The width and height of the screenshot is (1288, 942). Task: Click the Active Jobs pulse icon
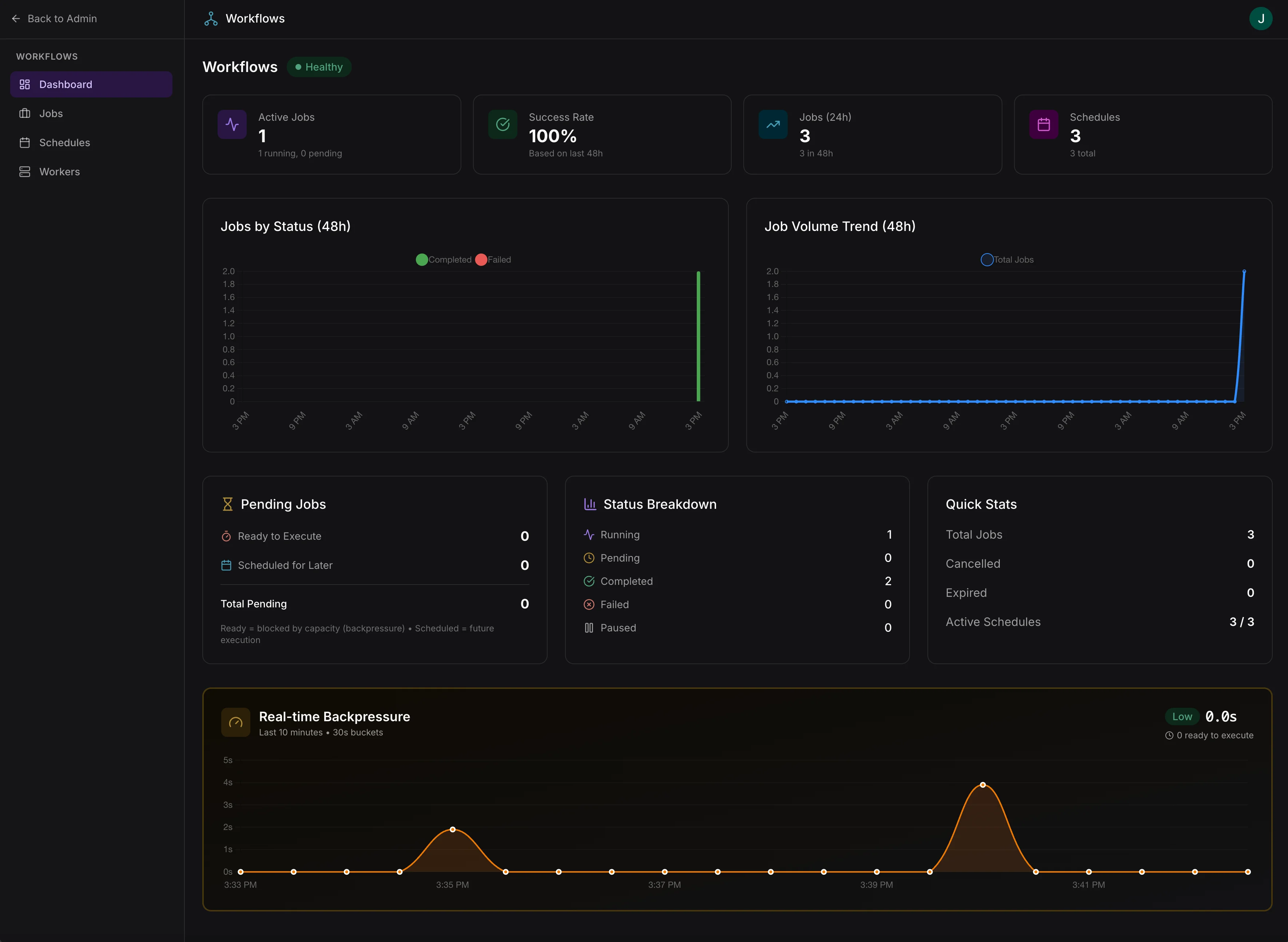232,124
